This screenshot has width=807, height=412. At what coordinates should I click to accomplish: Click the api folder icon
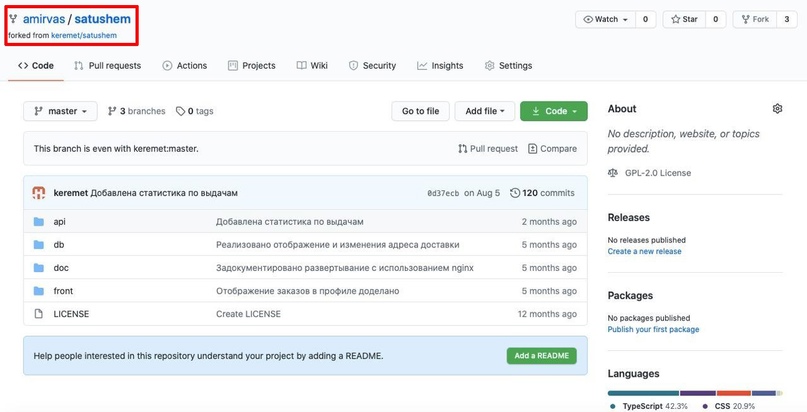click(x=39, y=221)
